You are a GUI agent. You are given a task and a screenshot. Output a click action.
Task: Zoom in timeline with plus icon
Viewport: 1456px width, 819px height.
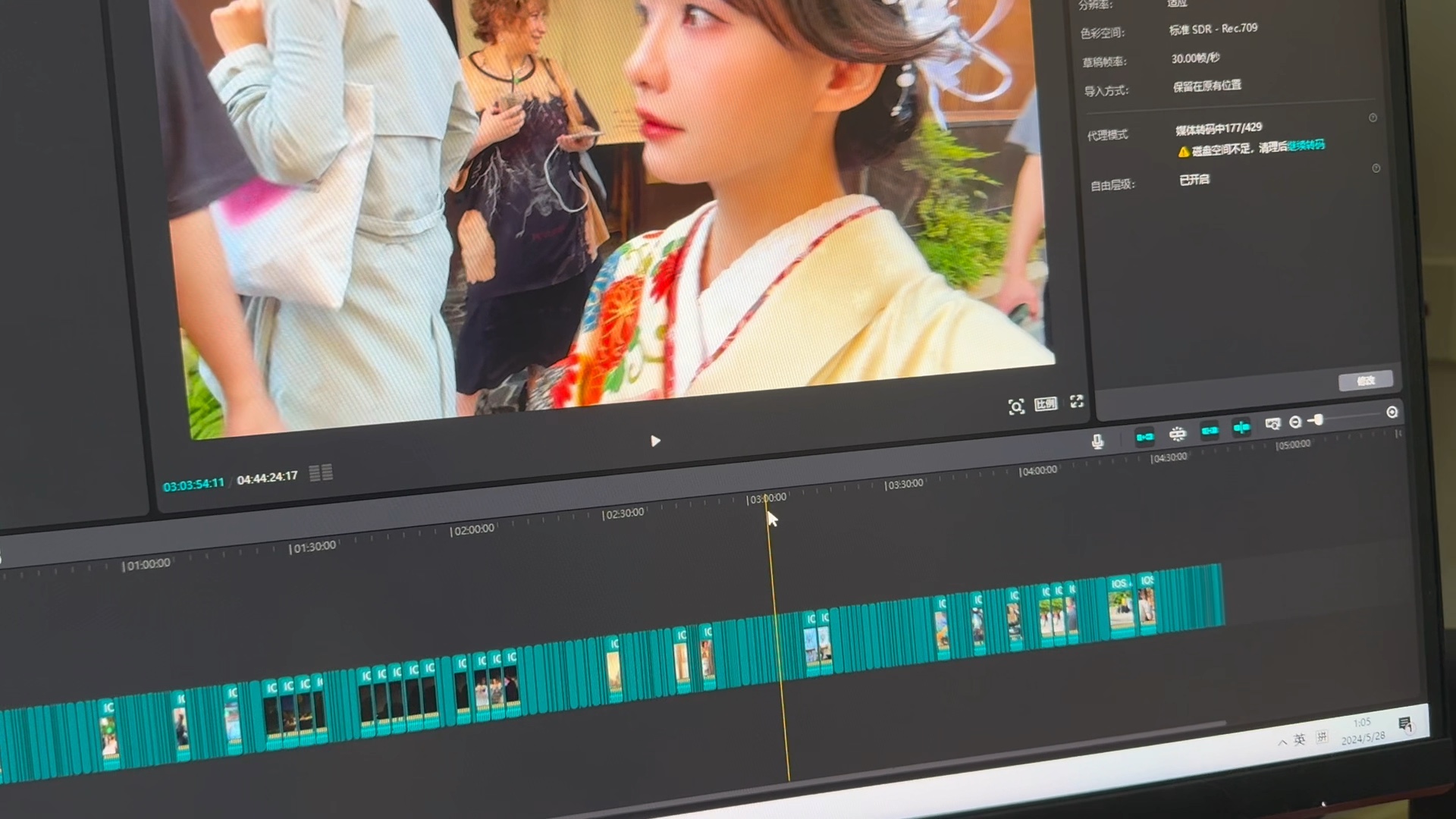[1392, 412]
